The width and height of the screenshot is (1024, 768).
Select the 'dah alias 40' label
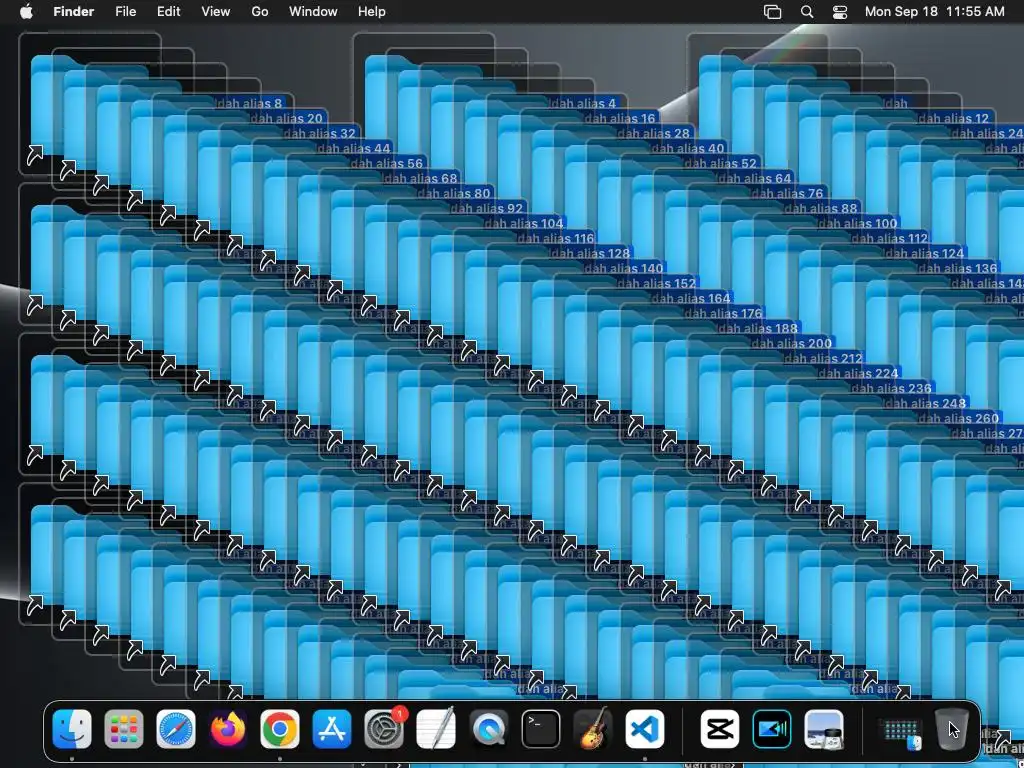tap(688, 148)
